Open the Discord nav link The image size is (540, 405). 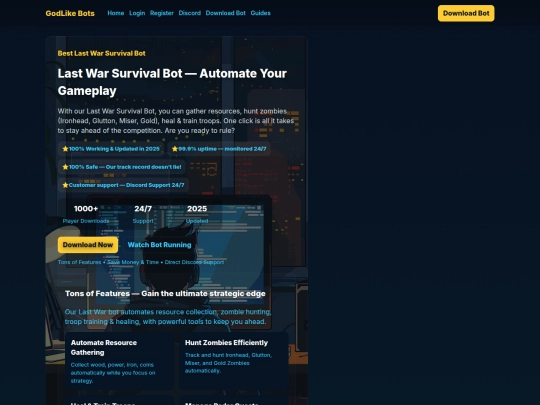[x=190, y=13]
